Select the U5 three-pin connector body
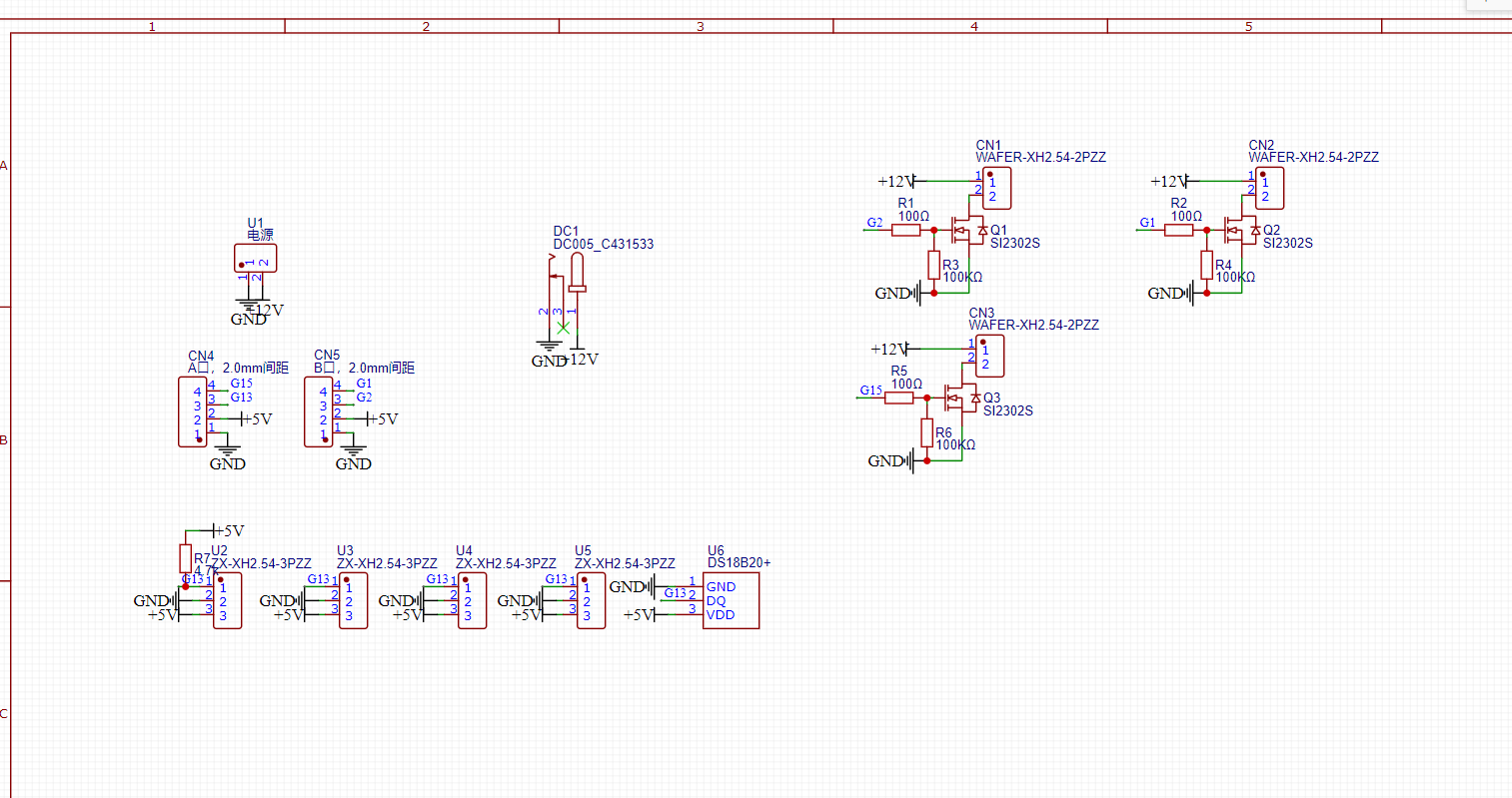 [x=591, y=600]
